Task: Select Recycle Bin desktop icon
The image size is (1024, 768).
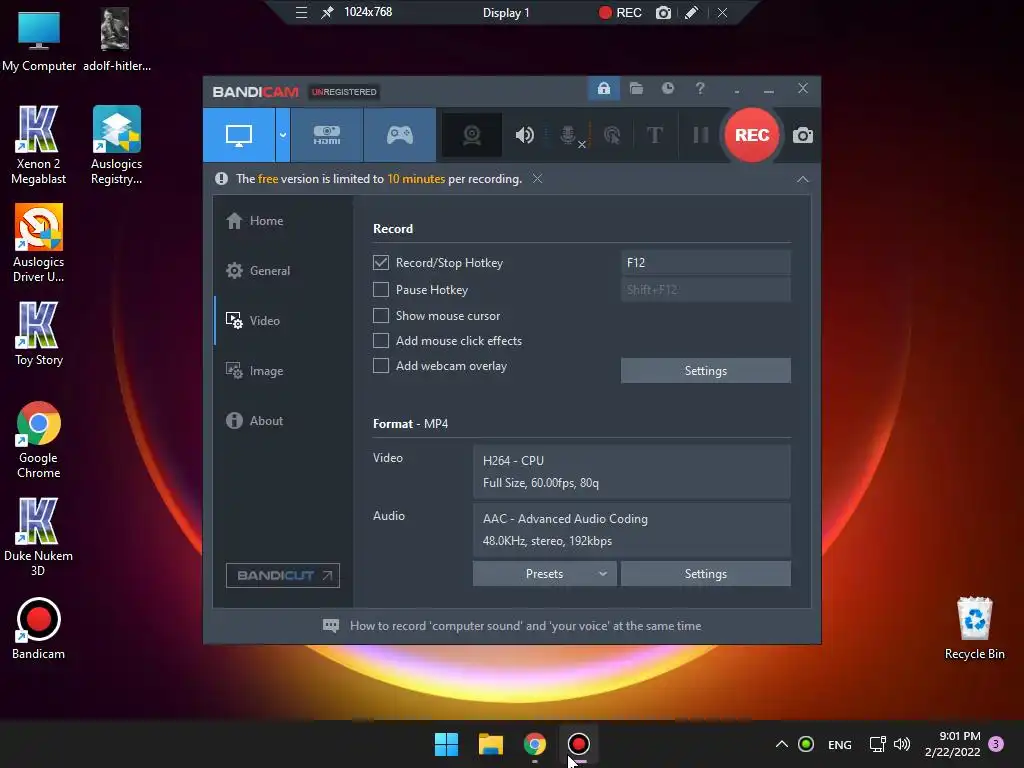Action: pyautogui.click(x=974, y=628)
